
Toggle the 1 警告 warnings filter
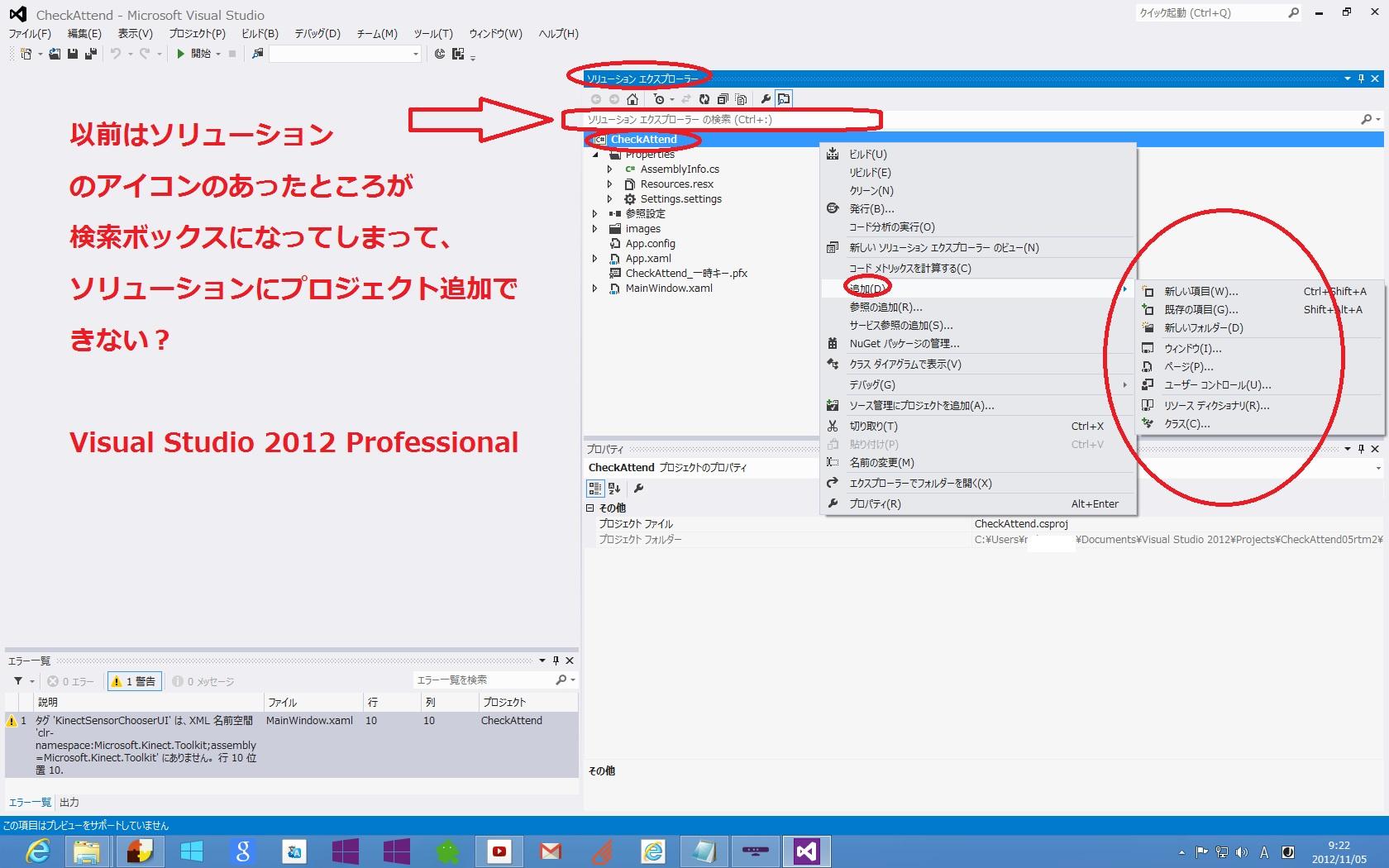(x=134, y=681)
